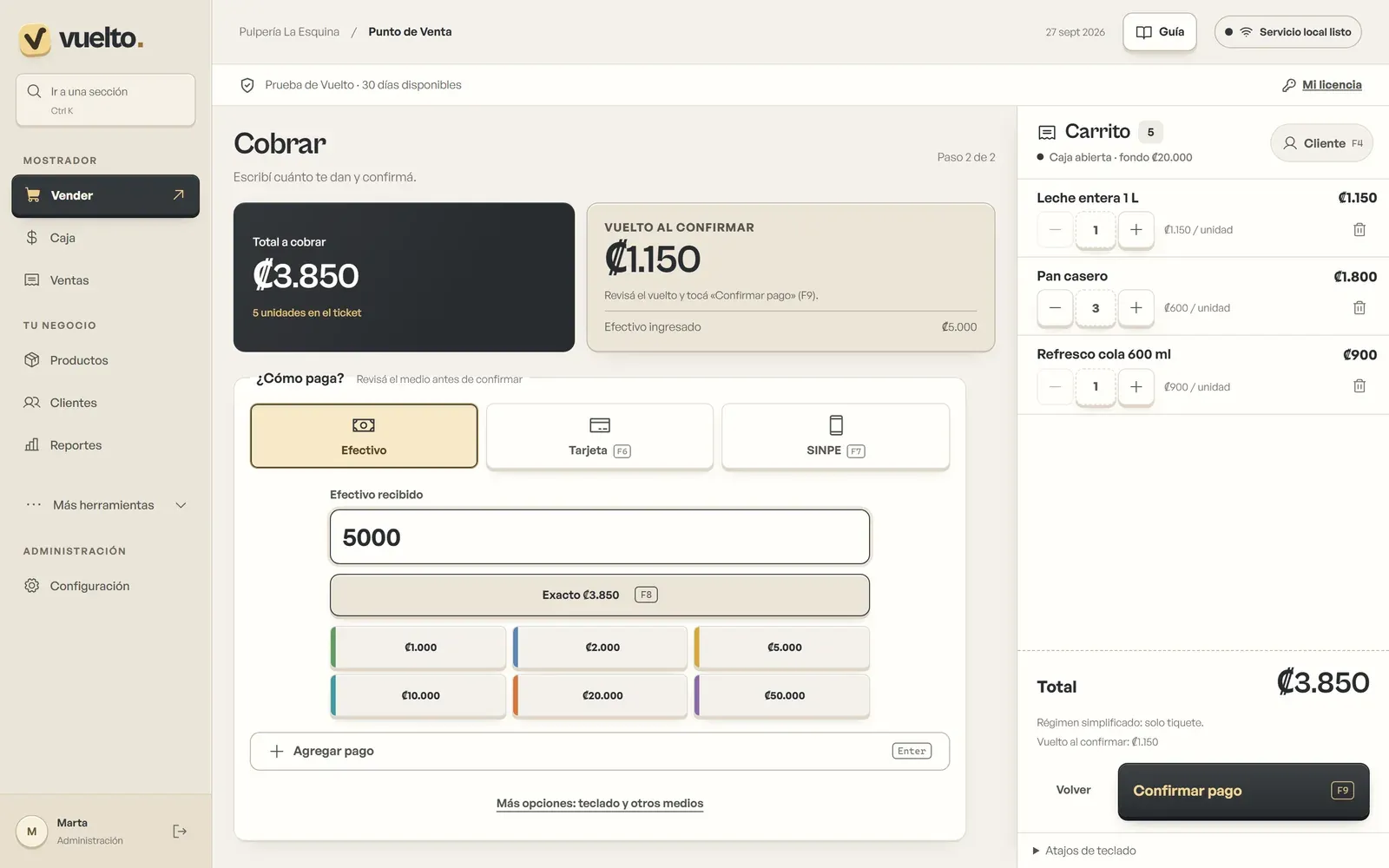This screenshot has height=868, width=1389.
Task: Tap the ₡10.000 bill button
Action: click(x=418, y=695)
